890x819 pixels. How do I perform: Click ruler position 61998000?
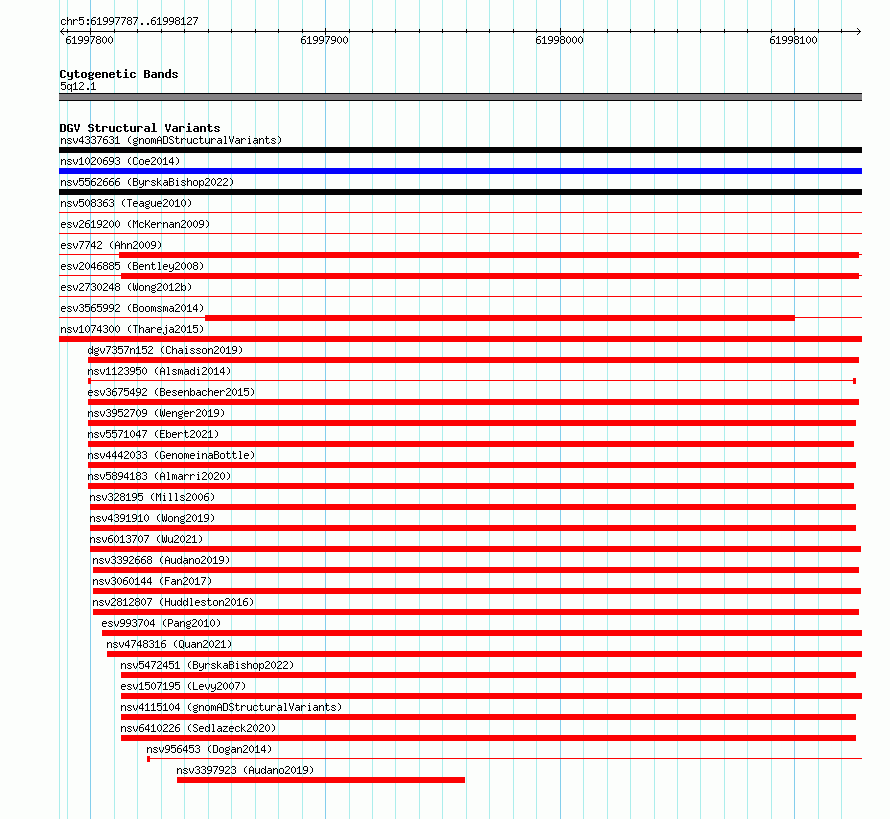pos(559,40)
